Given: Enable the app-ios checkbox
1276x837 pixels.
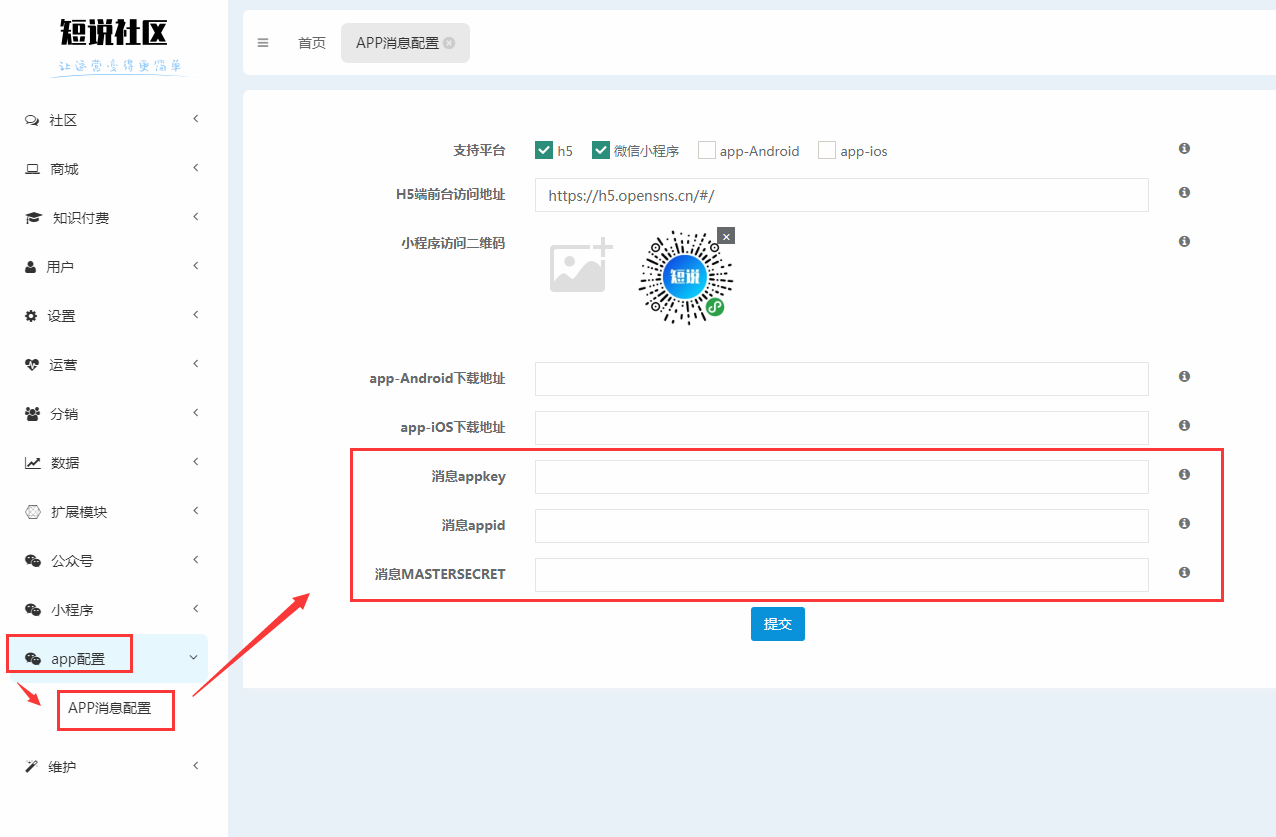Looking at the screenshot, I should point(827,150).
